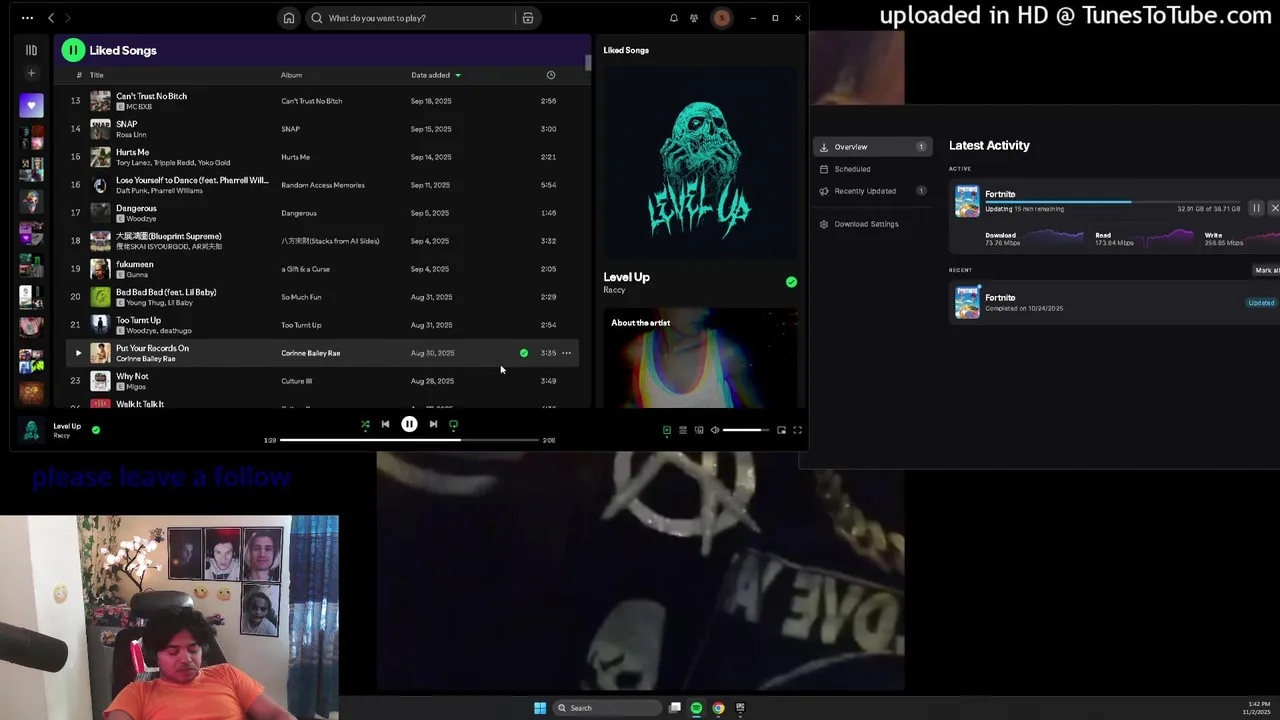Toggle repeat mode
The height and width of the screenshot is (720, 1280).
point(453,424)
